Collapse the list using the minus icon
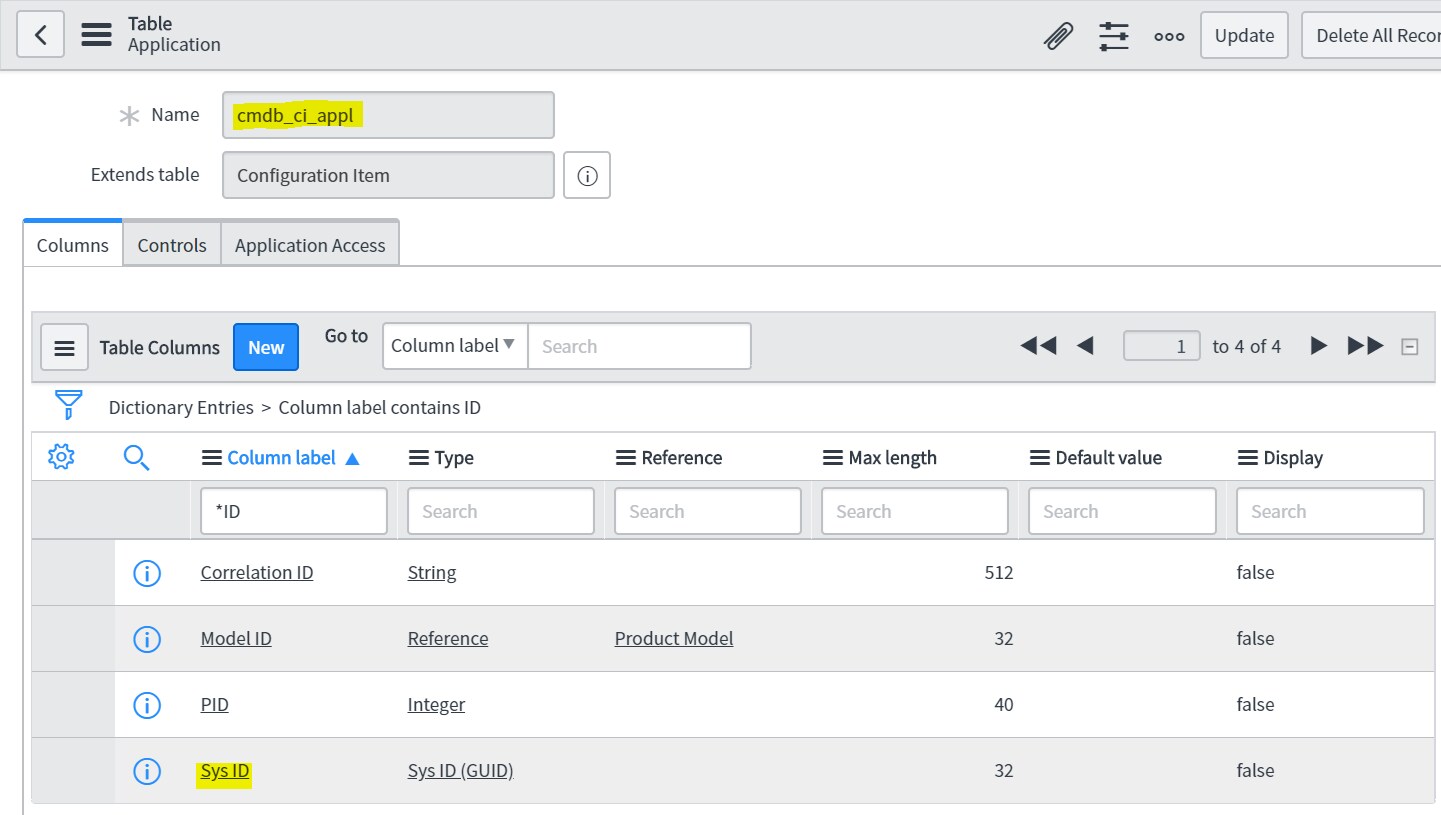 [x=1410, y=346]
